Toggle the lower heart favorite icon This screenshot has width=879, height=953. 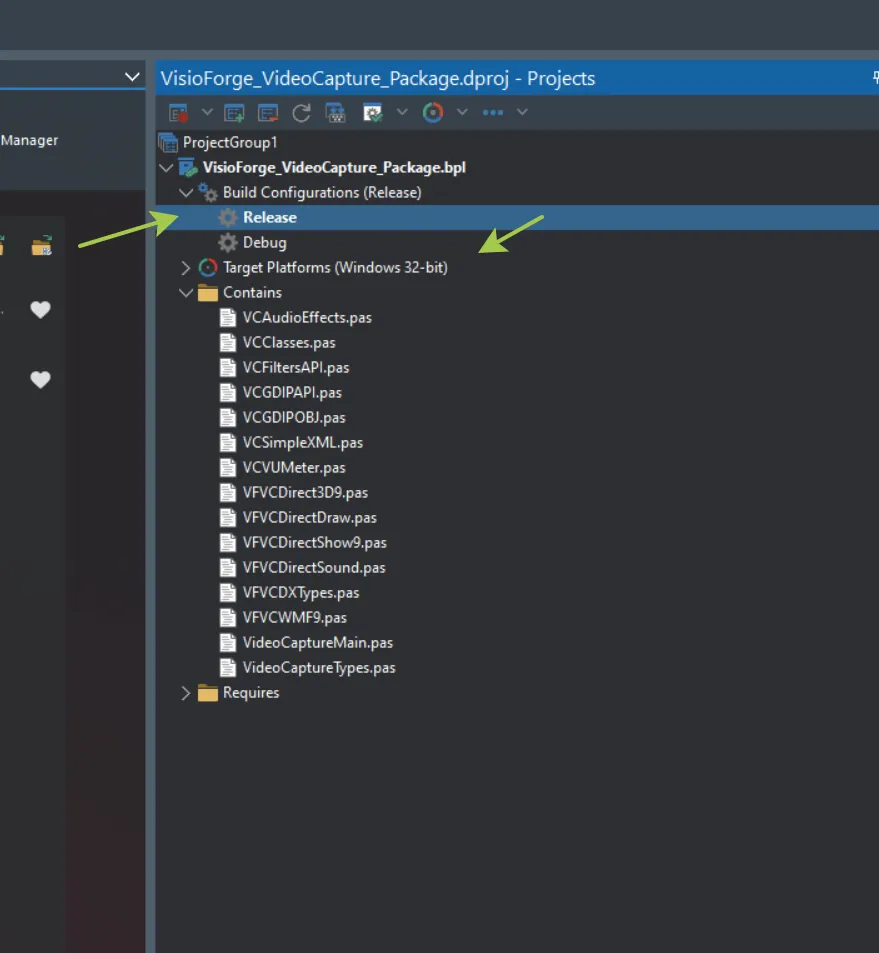(x=40, y=380)
